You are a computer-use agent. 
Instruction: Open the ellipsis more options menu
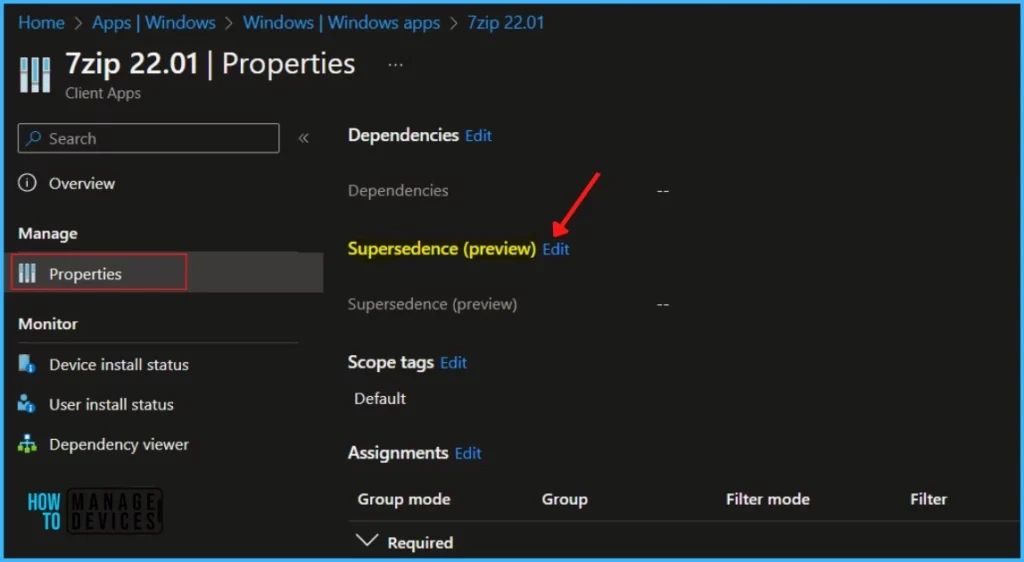(396, 65)
